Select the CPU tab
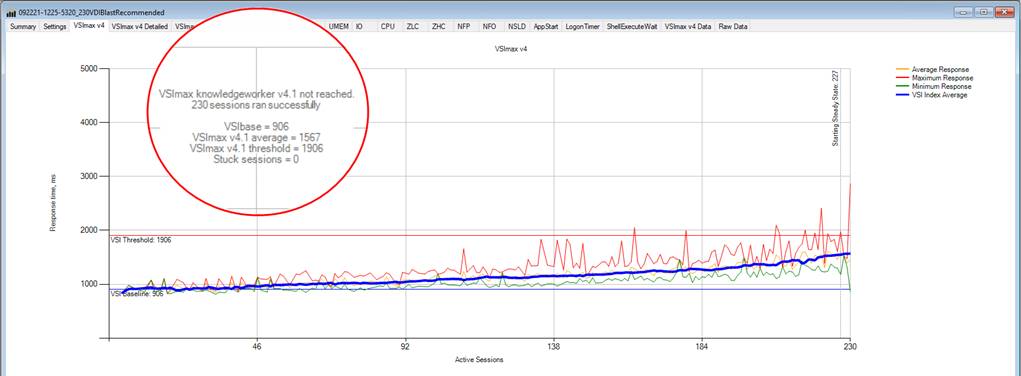 [x=387, y=27]
